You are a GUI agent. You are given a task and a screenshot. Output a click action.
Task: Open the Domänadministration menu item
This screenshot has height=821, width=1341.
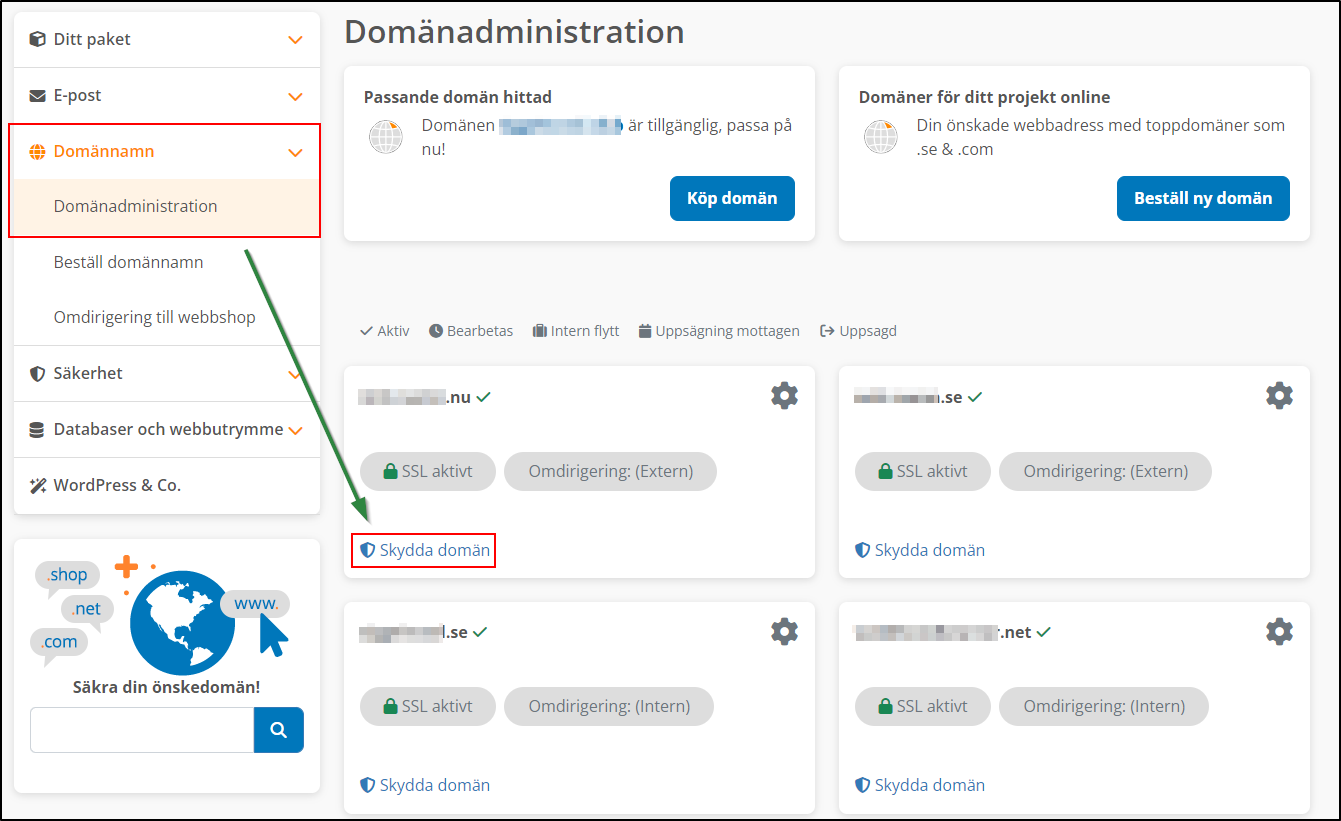(136, 206)
